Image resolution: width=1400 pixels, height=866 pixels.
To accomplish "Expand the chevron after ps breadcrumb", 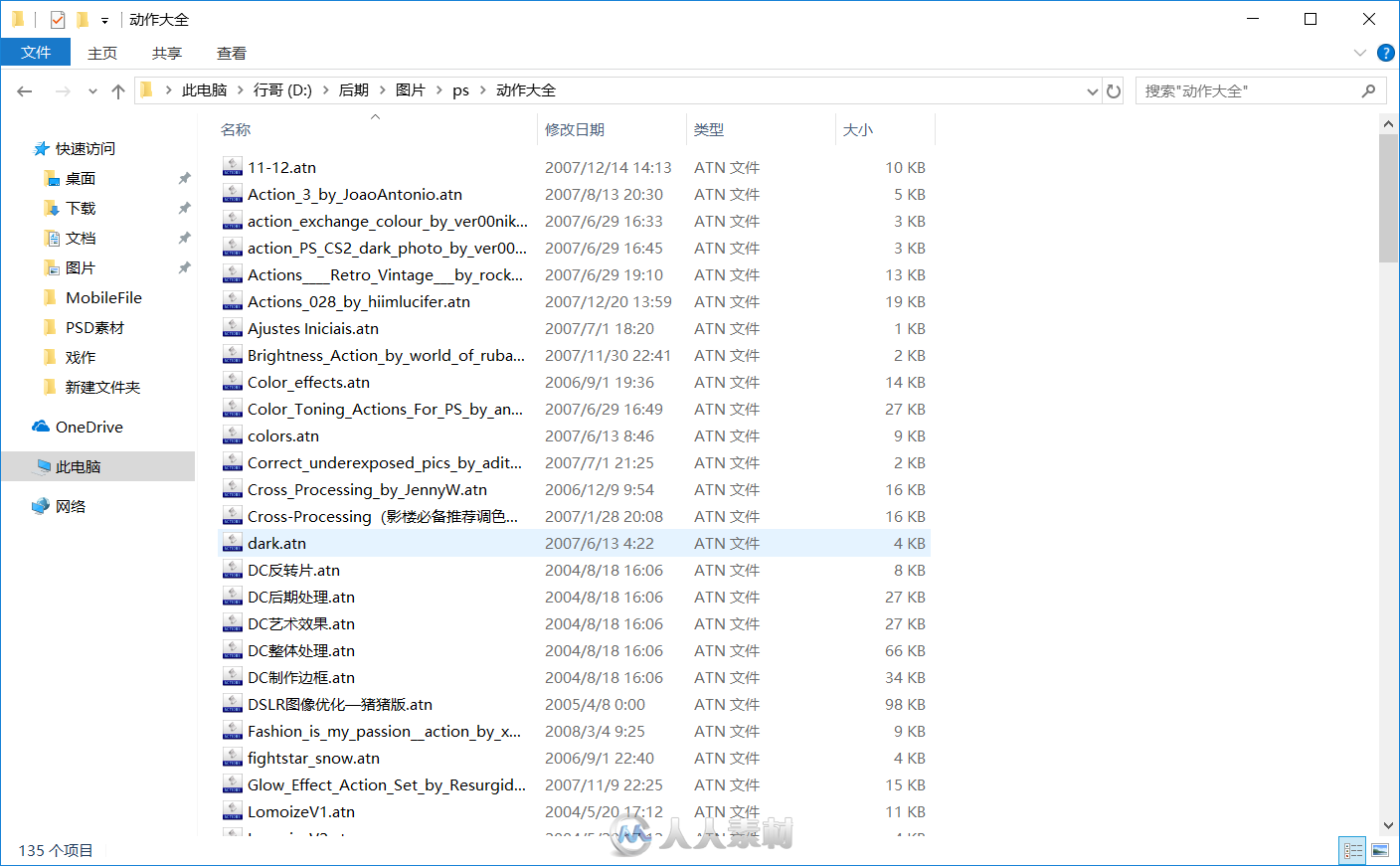I will [483, 90].
